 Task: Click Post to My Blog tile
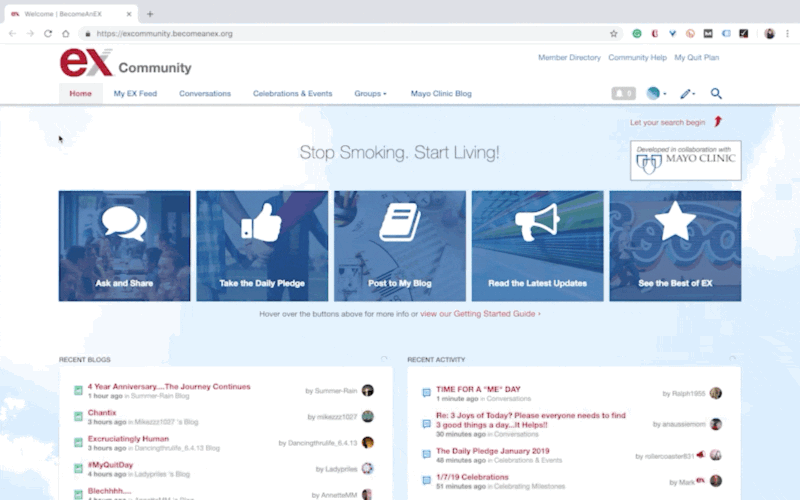point(400,246)
